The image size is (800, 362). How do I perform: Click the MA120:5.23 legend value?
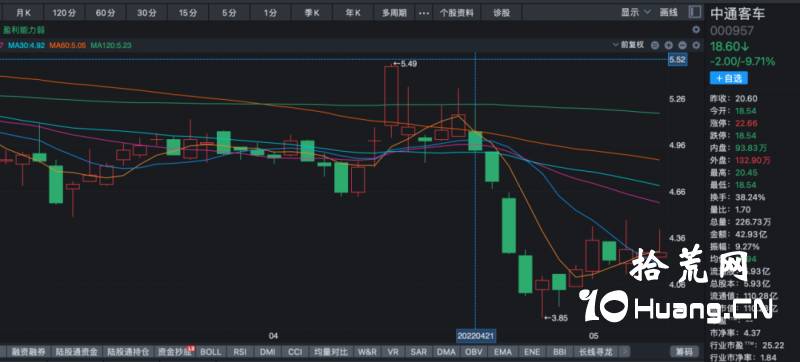pos(111,45)
